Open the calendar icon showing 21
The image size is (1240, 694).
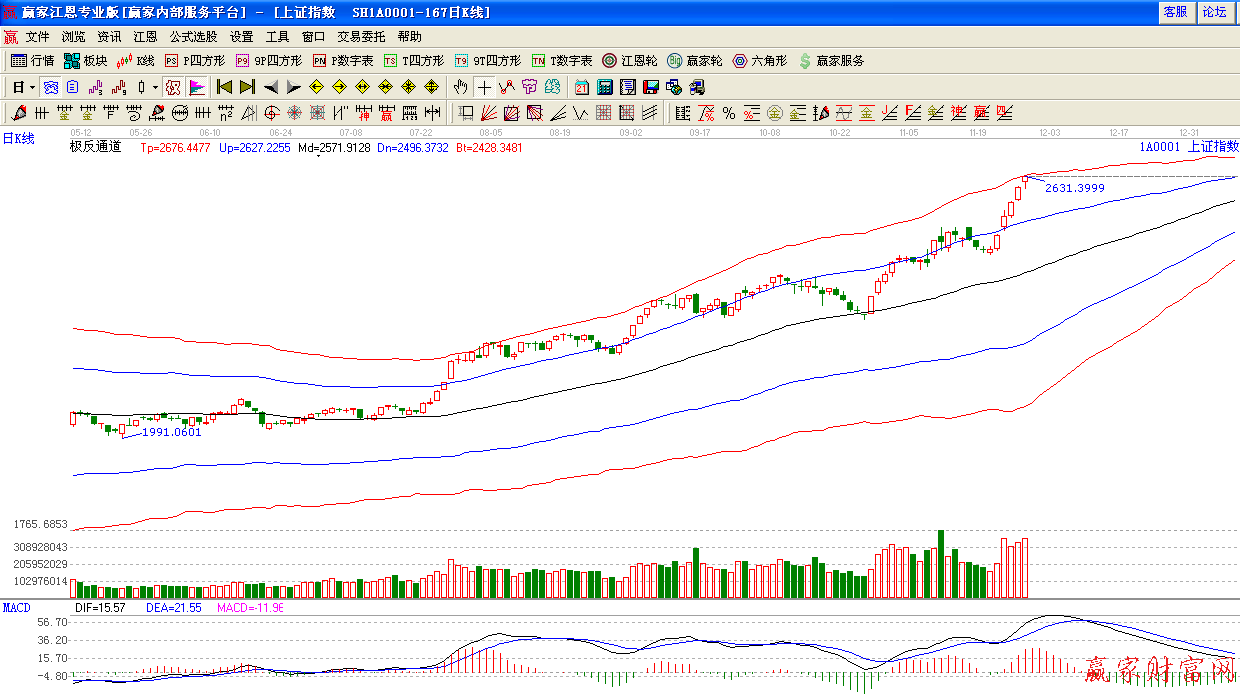pyautogui.click(x=582, y=87)
